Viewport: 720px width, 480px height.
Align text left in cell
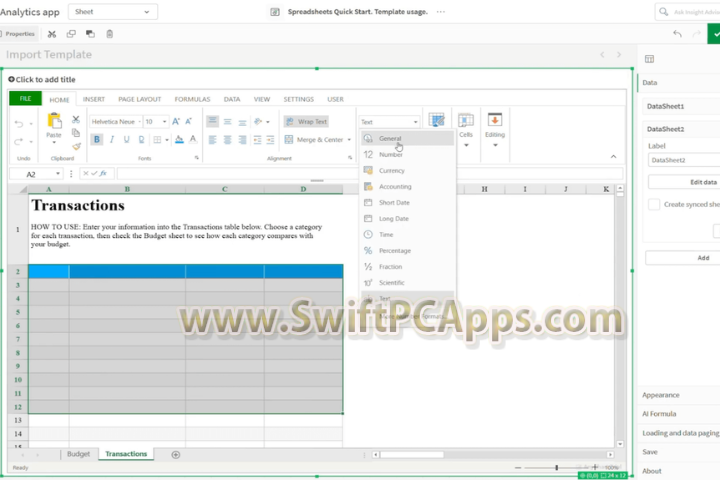pos(212,140)
